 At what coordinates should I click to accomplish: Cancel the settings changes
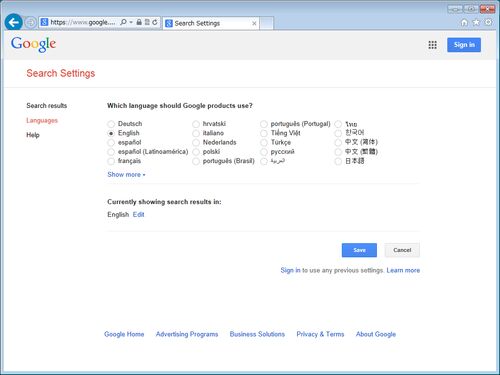click(x=402, y=250)
